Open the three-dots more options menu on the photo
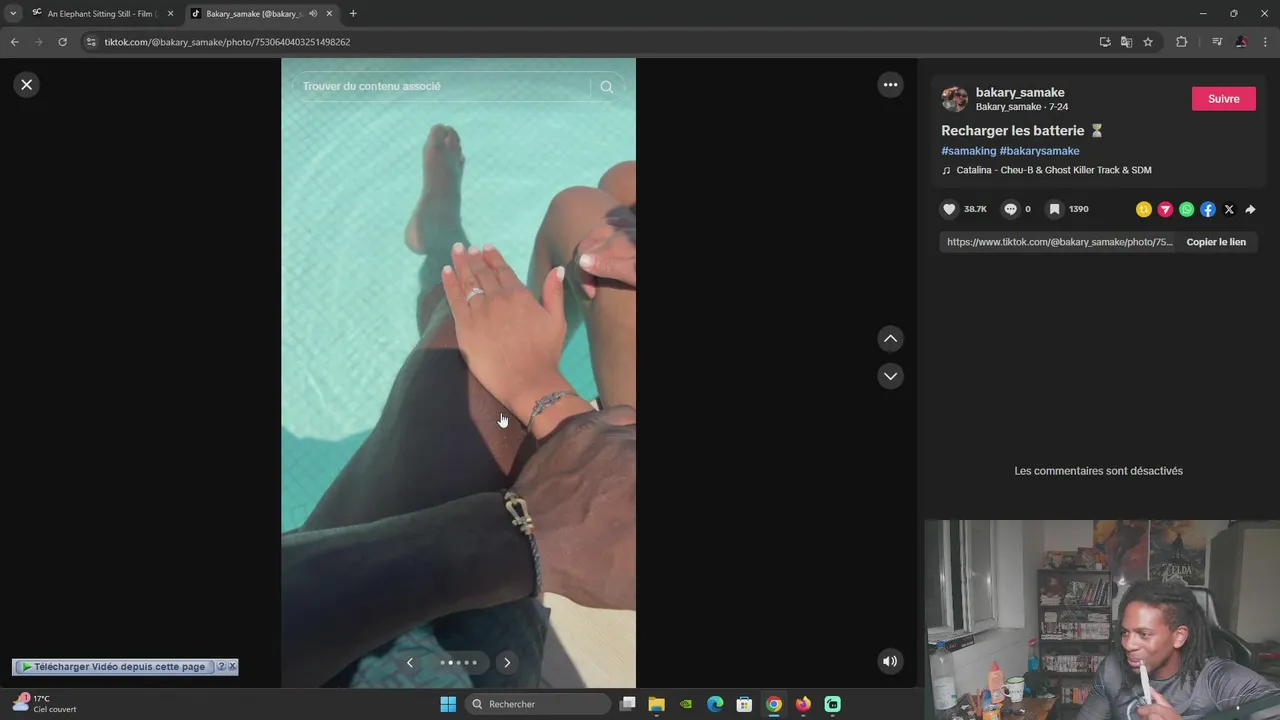Screen dimensions: 1280x720 click(x=890, y=85)
